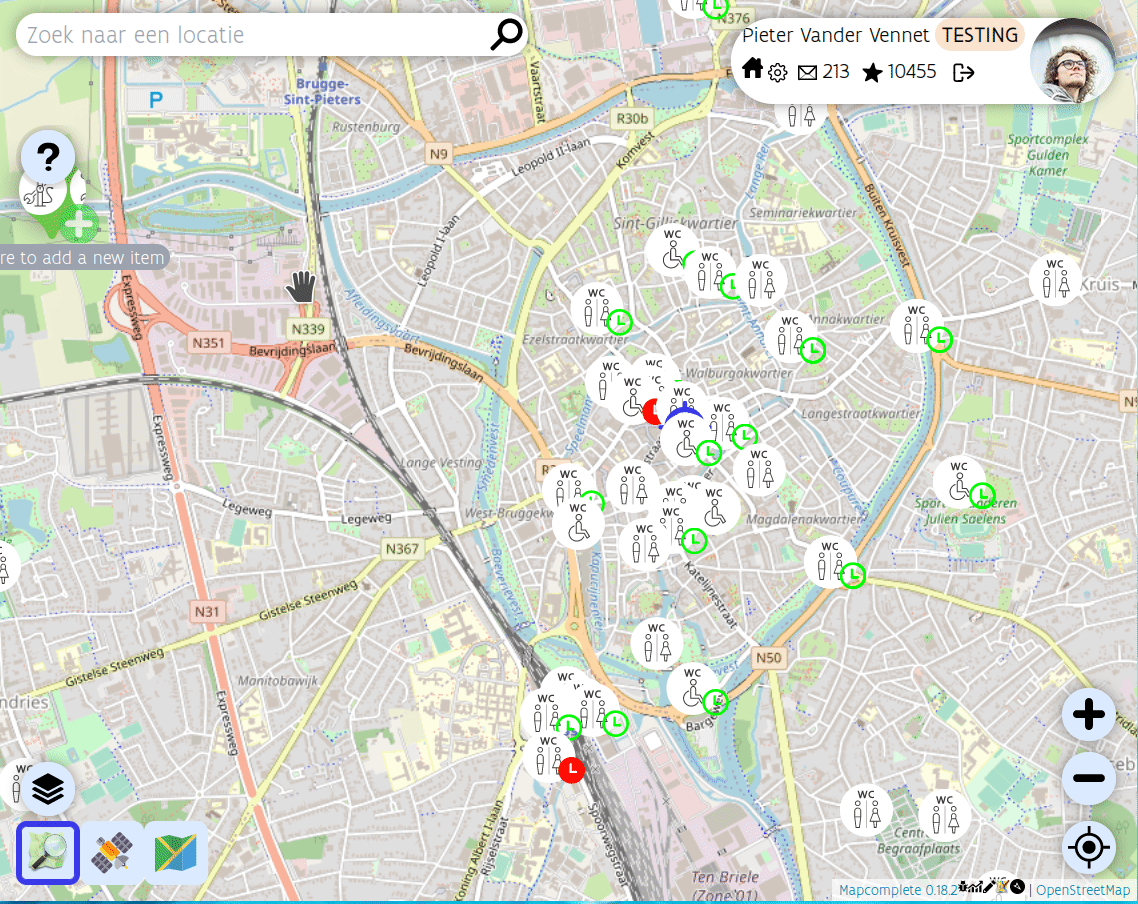The width and height of the screenshot is (1138, 904).
Task: Center map on my current location
Action: (x=1088, y=849)
